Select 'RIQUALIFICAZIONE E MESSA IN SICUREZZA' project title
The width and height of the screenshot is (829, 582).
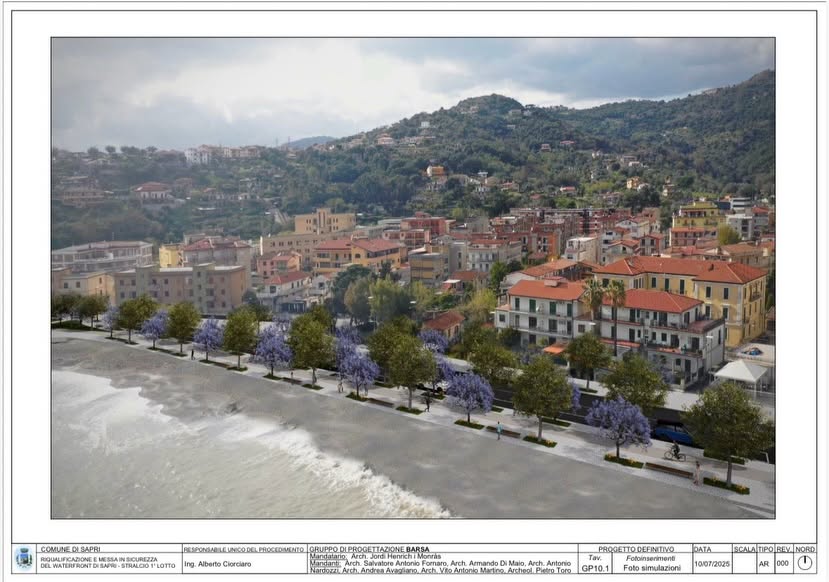(99, 559)
